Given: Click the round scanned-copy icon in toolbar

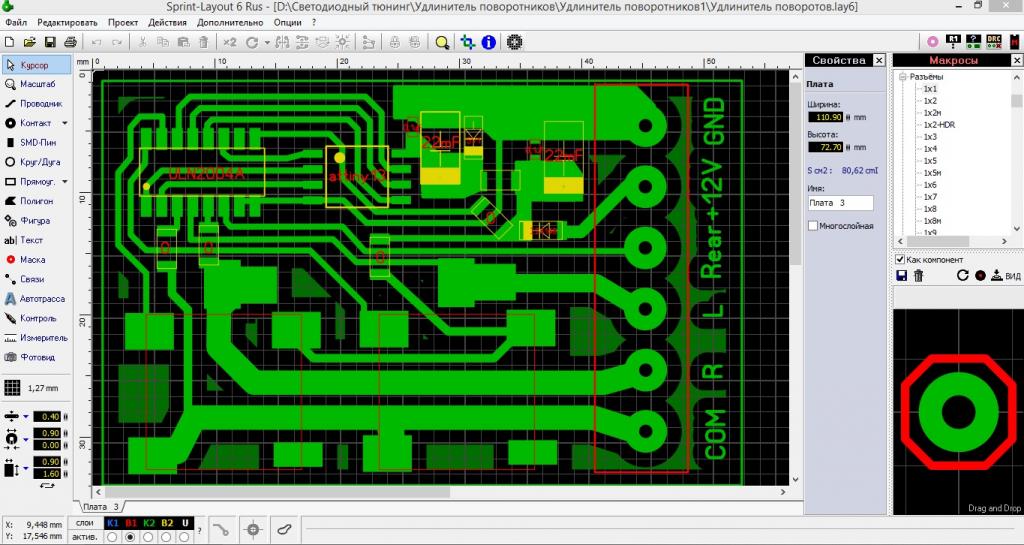Looking at the screenshot, I should coord(515,42).
